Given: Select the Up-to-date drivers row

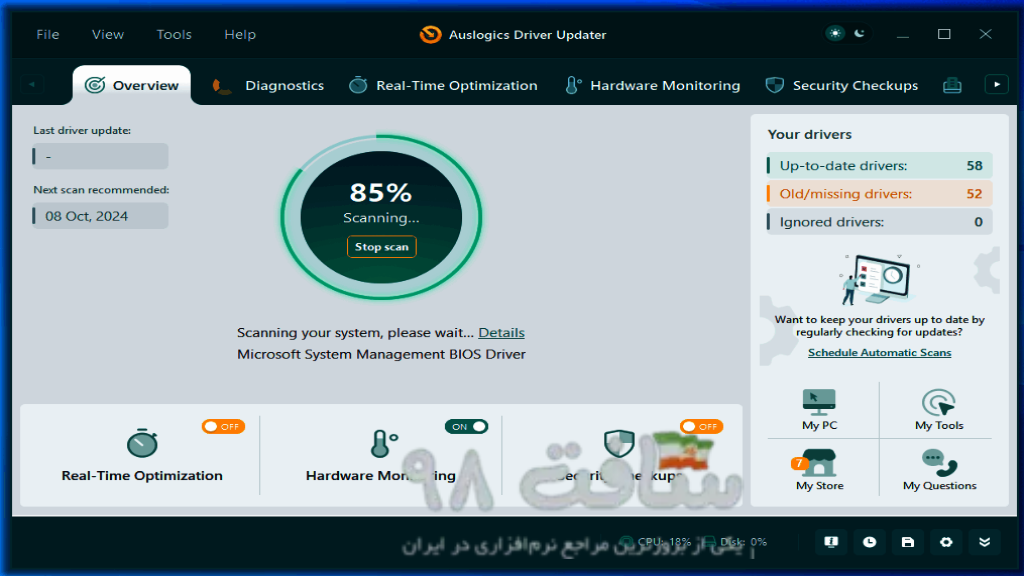Looking at the screenshot, I should 879,165.
